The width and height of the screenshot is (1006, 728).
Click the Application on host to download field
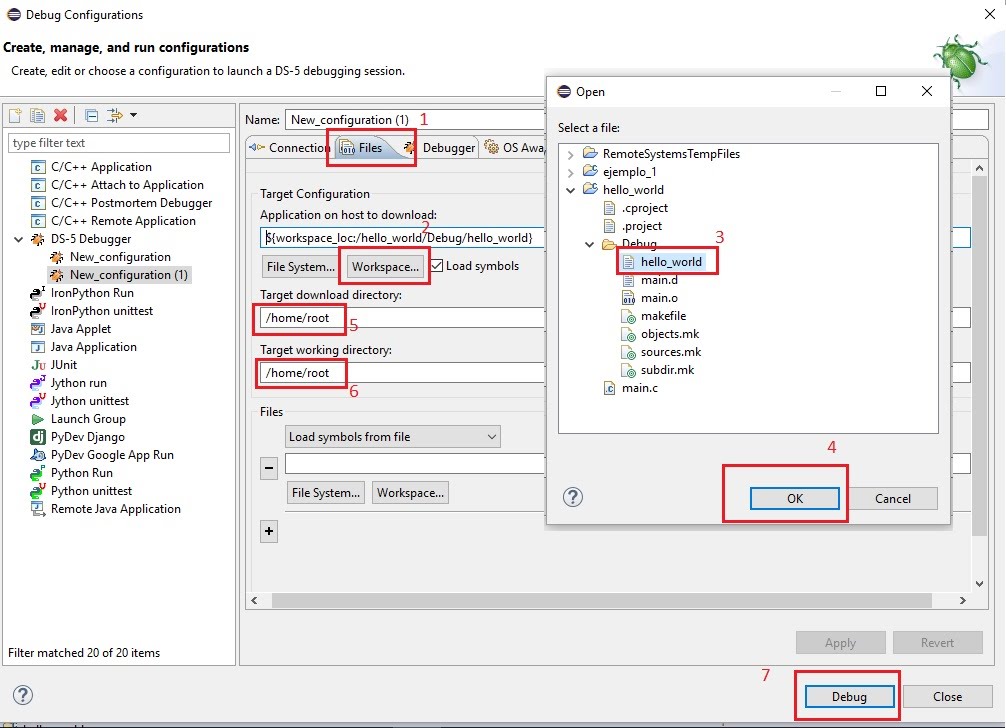click(x=402, y=237)
